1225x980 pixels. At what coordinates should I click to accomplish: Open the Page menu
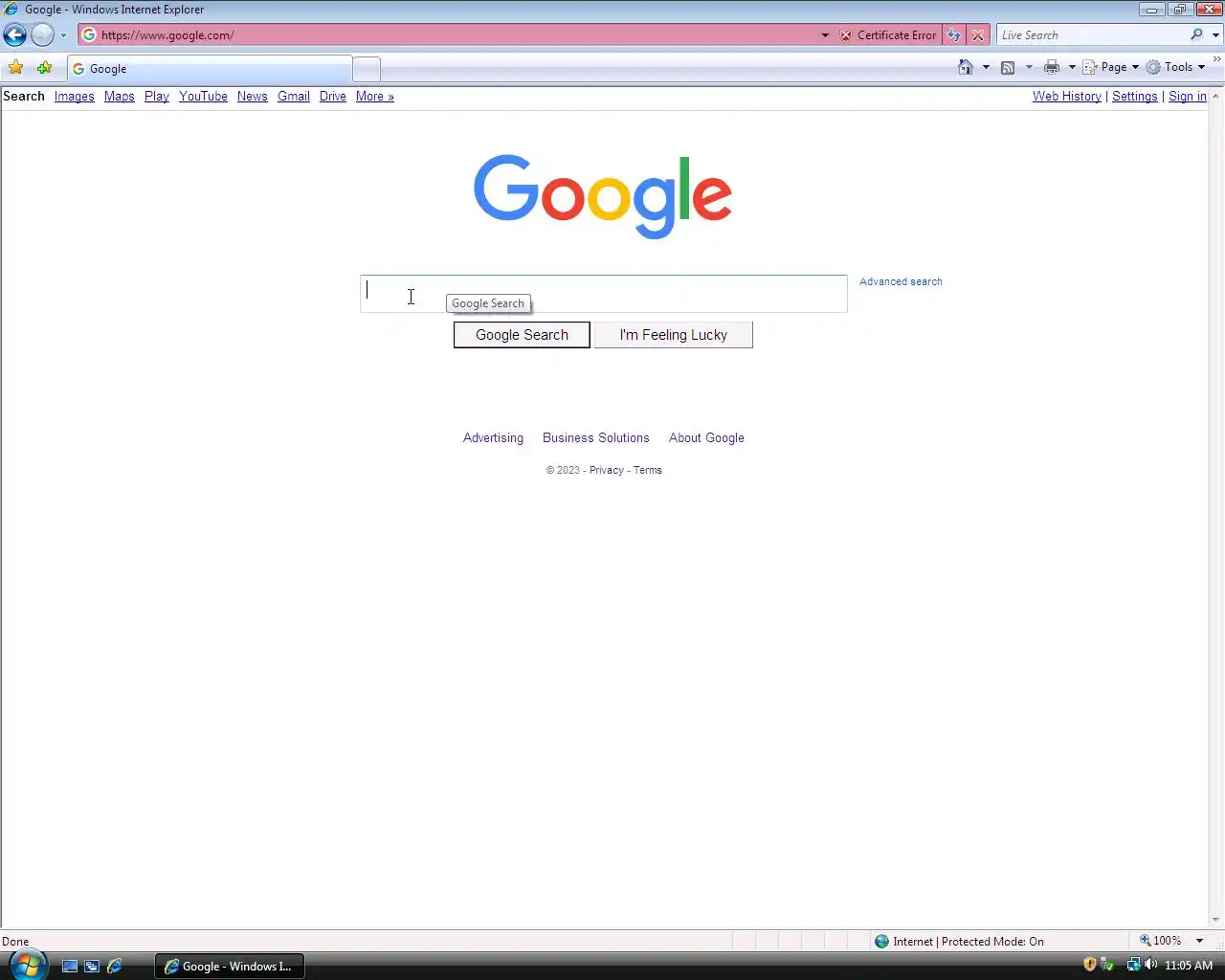click(1111, 67)
